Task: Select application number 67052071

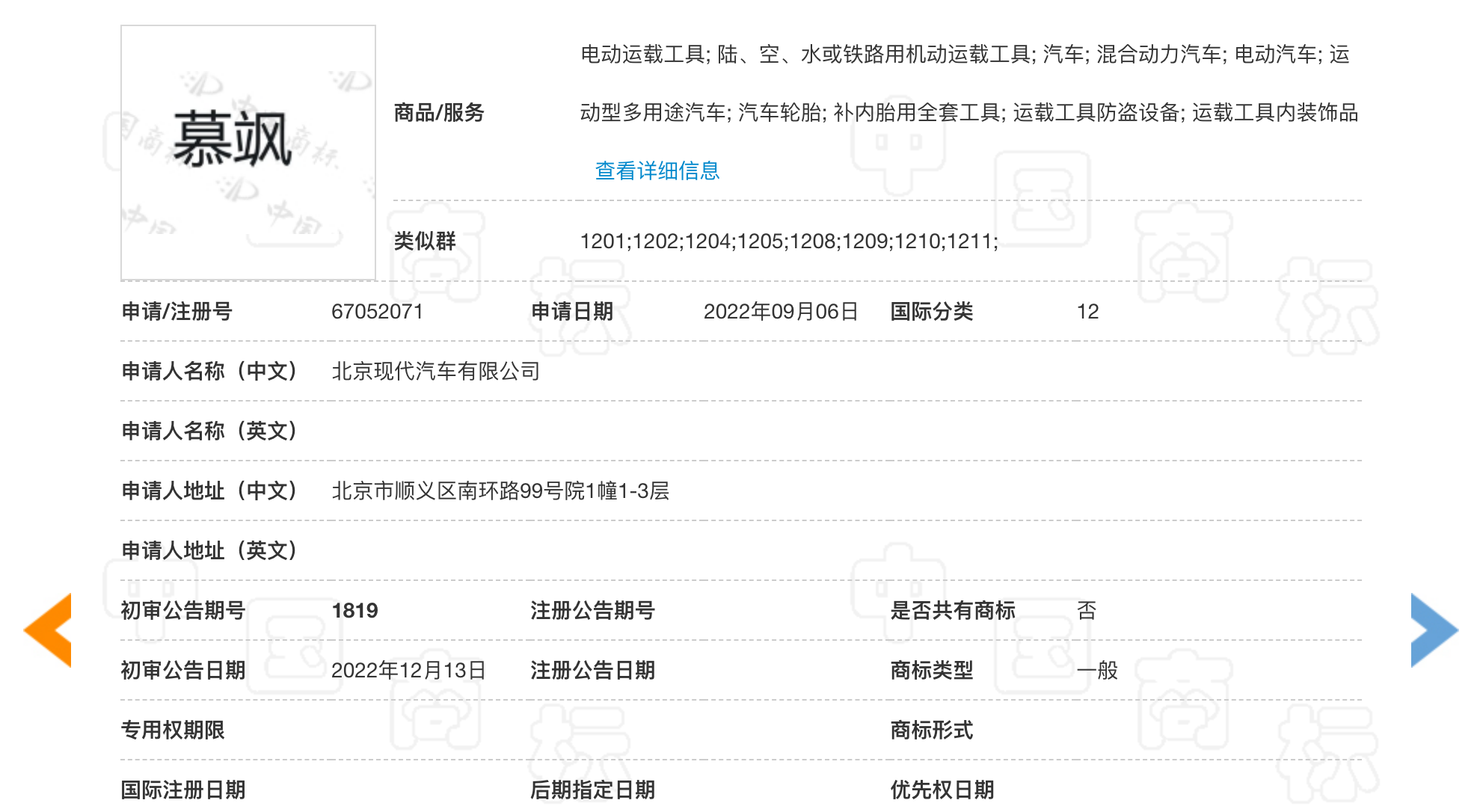Action: point(378,311)
